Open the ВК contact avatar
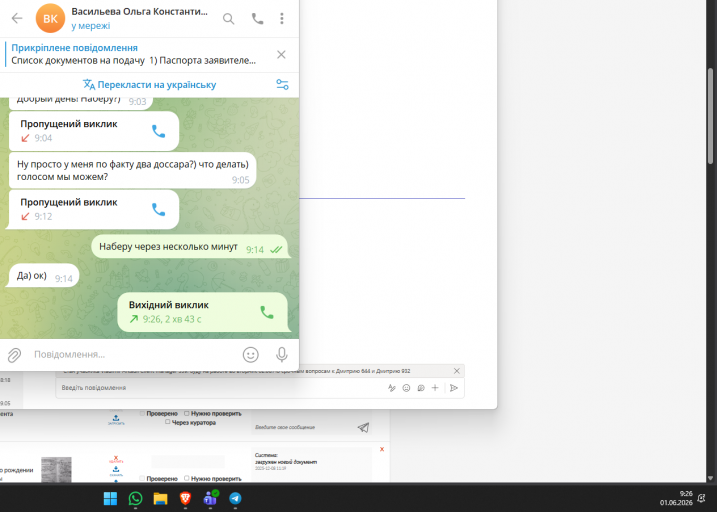This screenshot has height=512, width=717. click(x=50, y=18)
